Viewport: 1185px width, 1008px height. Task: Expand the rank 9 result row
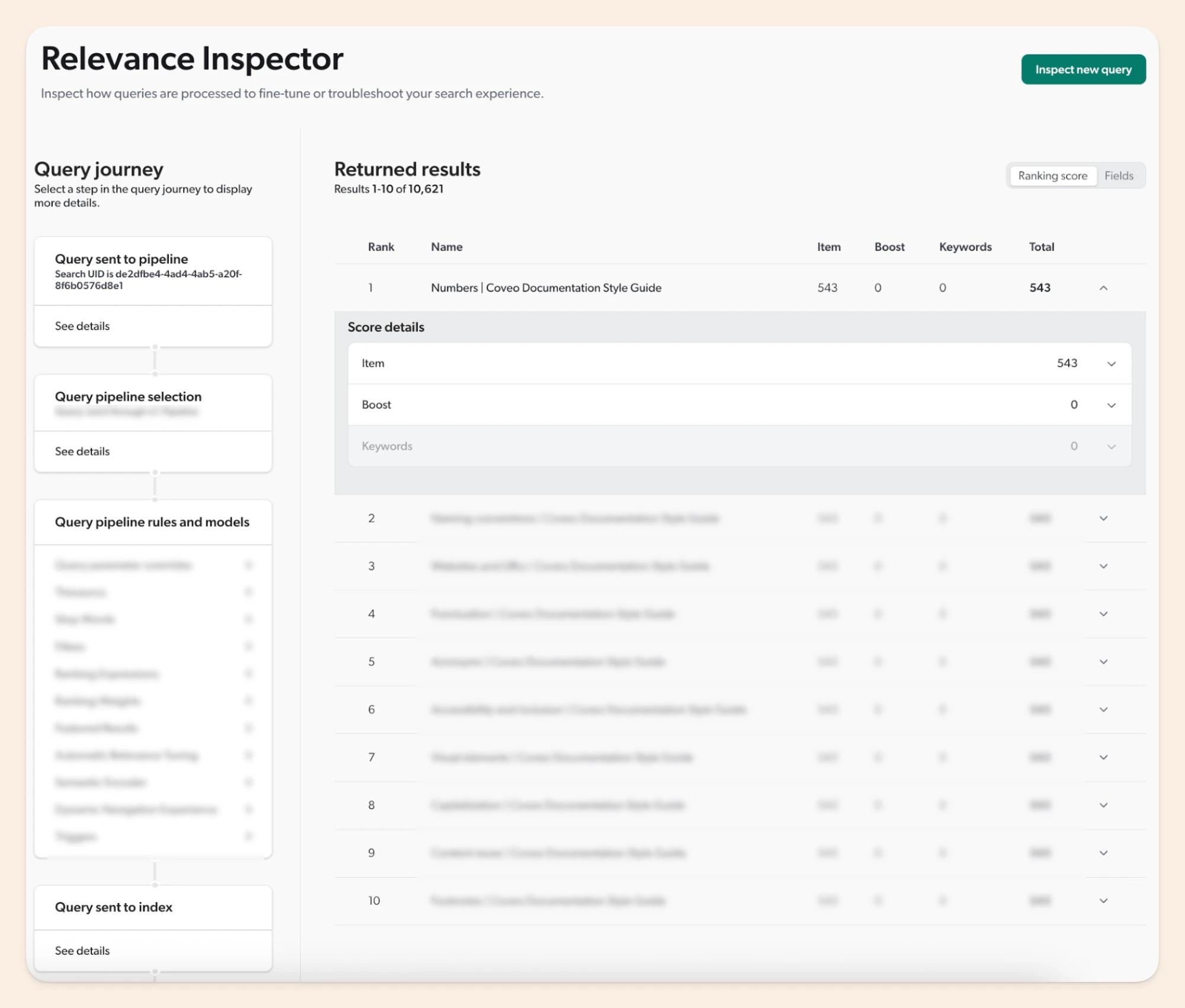tap(1103, 853)
